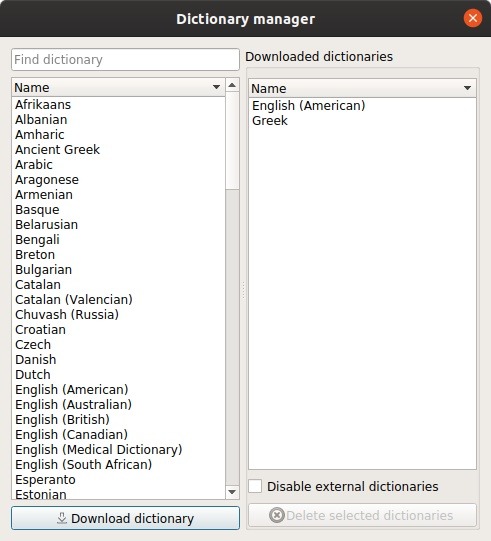Sort available dictionaries by Name header arrow
Viewport: 491px width, 541px height.
pyautogui.click(x=216, y=87)
